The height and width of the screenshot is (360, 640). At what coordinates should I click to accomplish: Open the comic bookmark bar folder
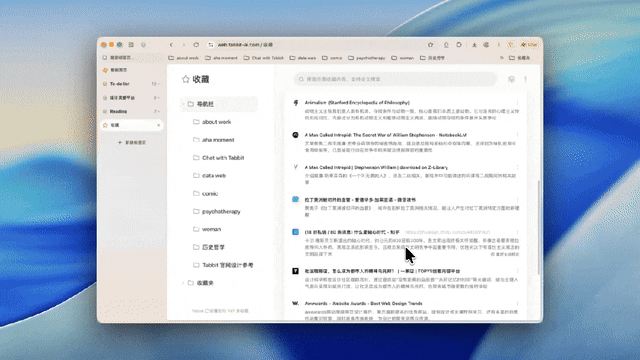click(x=332, y=58)
